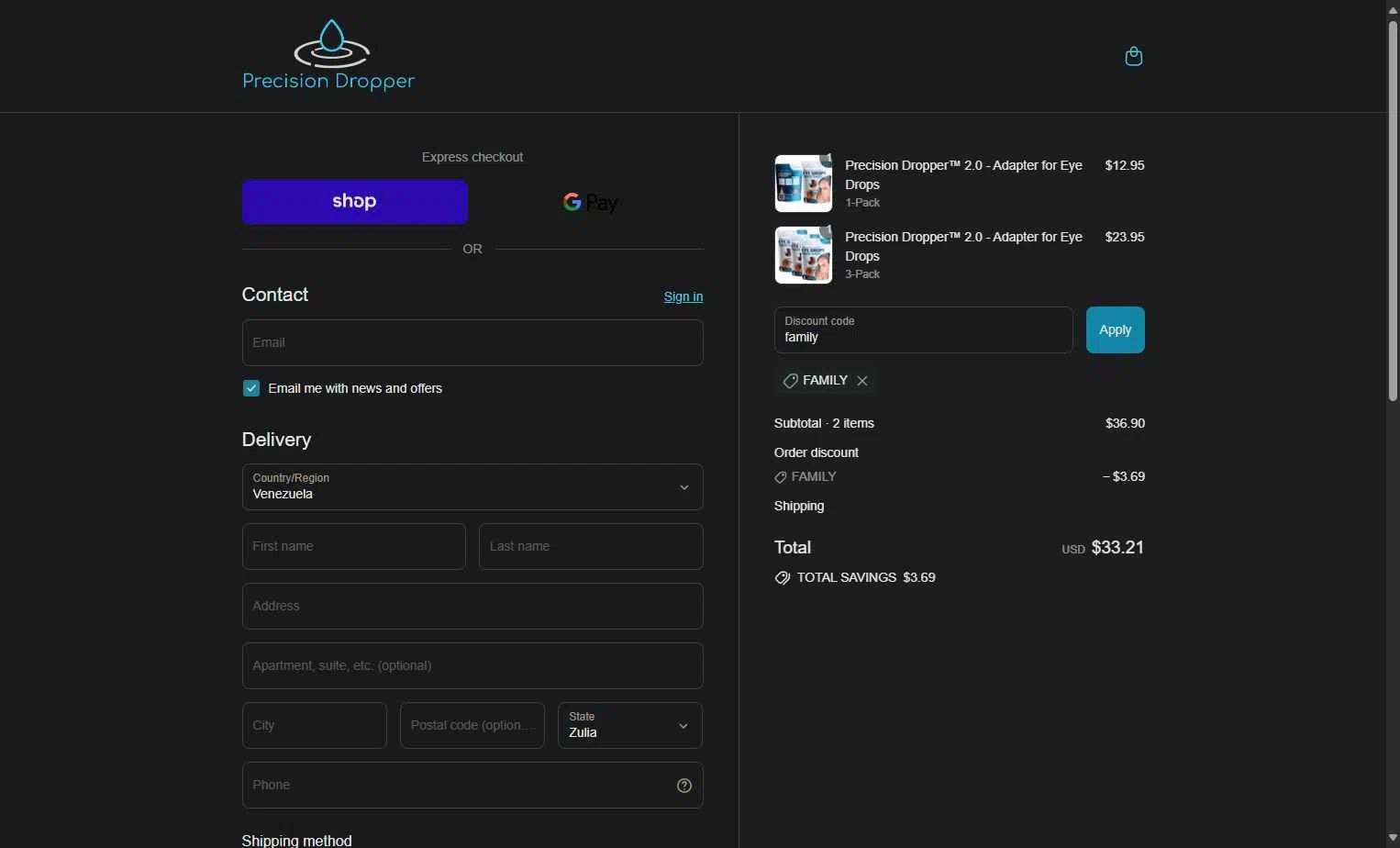The image size is (1400, 848).
Task: Open the State dropdown showing Zulia
Action: point(630,726)
